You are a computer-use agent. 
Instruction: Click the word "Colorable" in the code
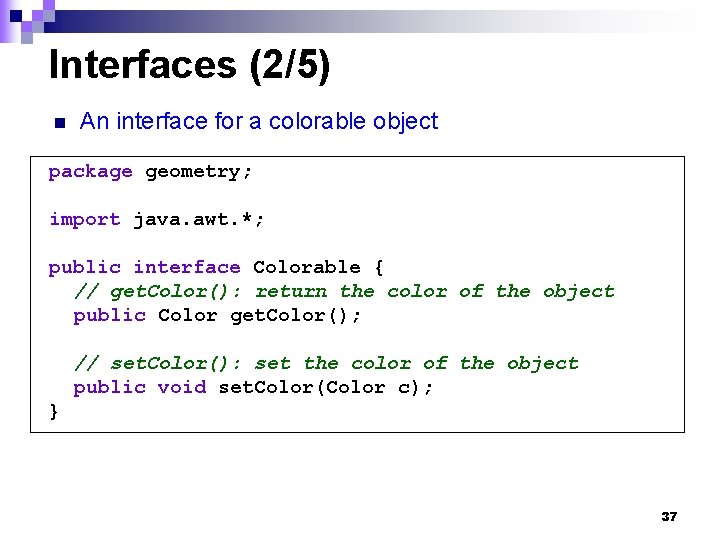coord(306,267)
